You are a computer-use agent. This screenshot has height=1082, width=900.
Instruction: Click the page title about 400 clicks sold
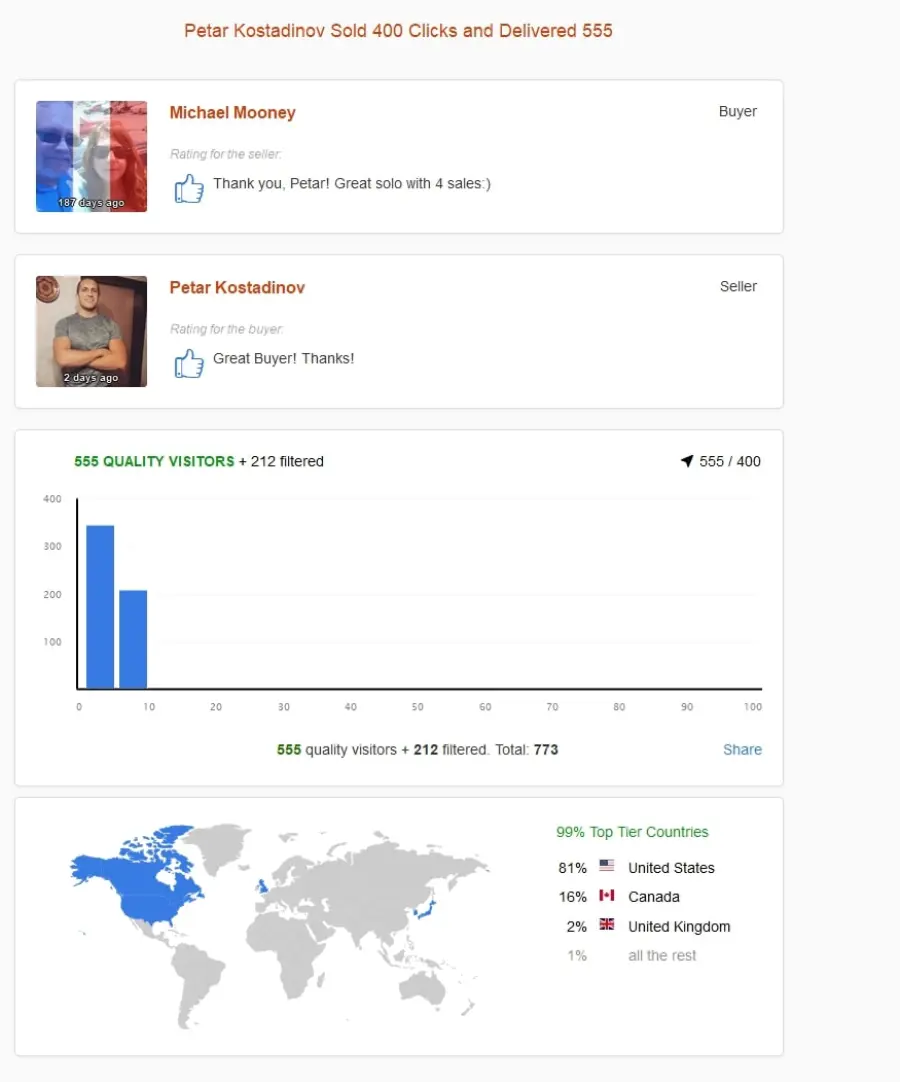pos(398,31)
